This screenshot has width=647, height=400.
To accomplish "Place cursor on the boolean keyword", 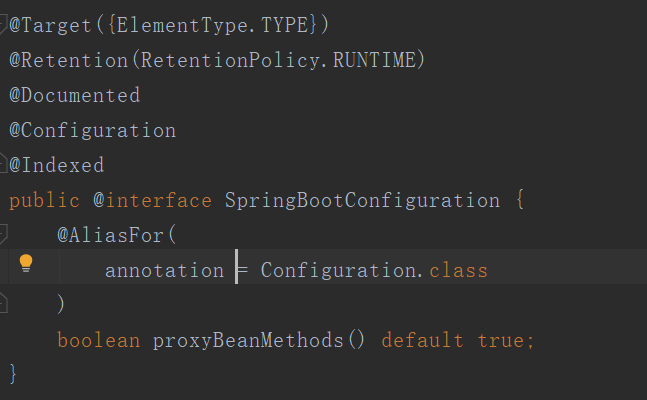I will coord(98,340).
